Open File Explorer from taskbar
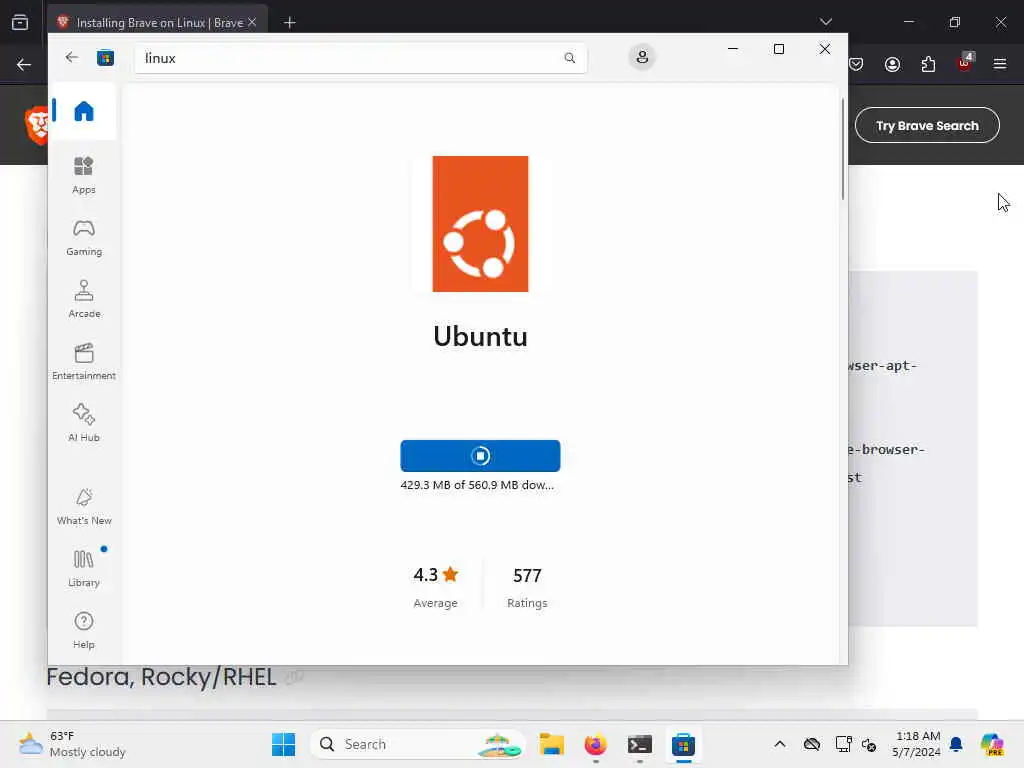Screen dimensions: 1024x768 coord(551,744)
